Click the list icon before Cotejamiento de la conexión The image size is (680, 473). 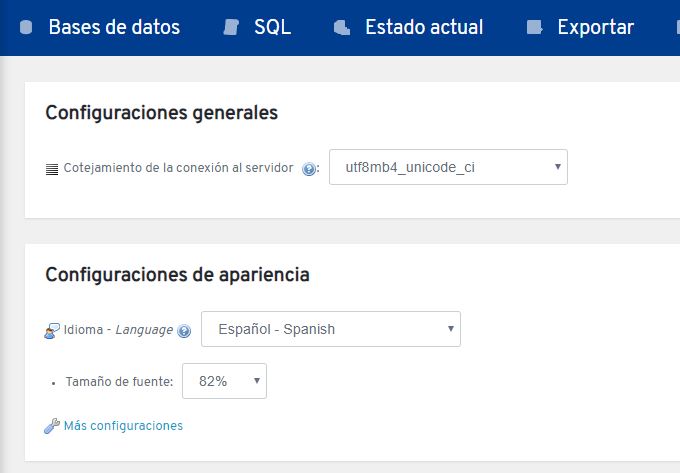(x=52, y=168)
